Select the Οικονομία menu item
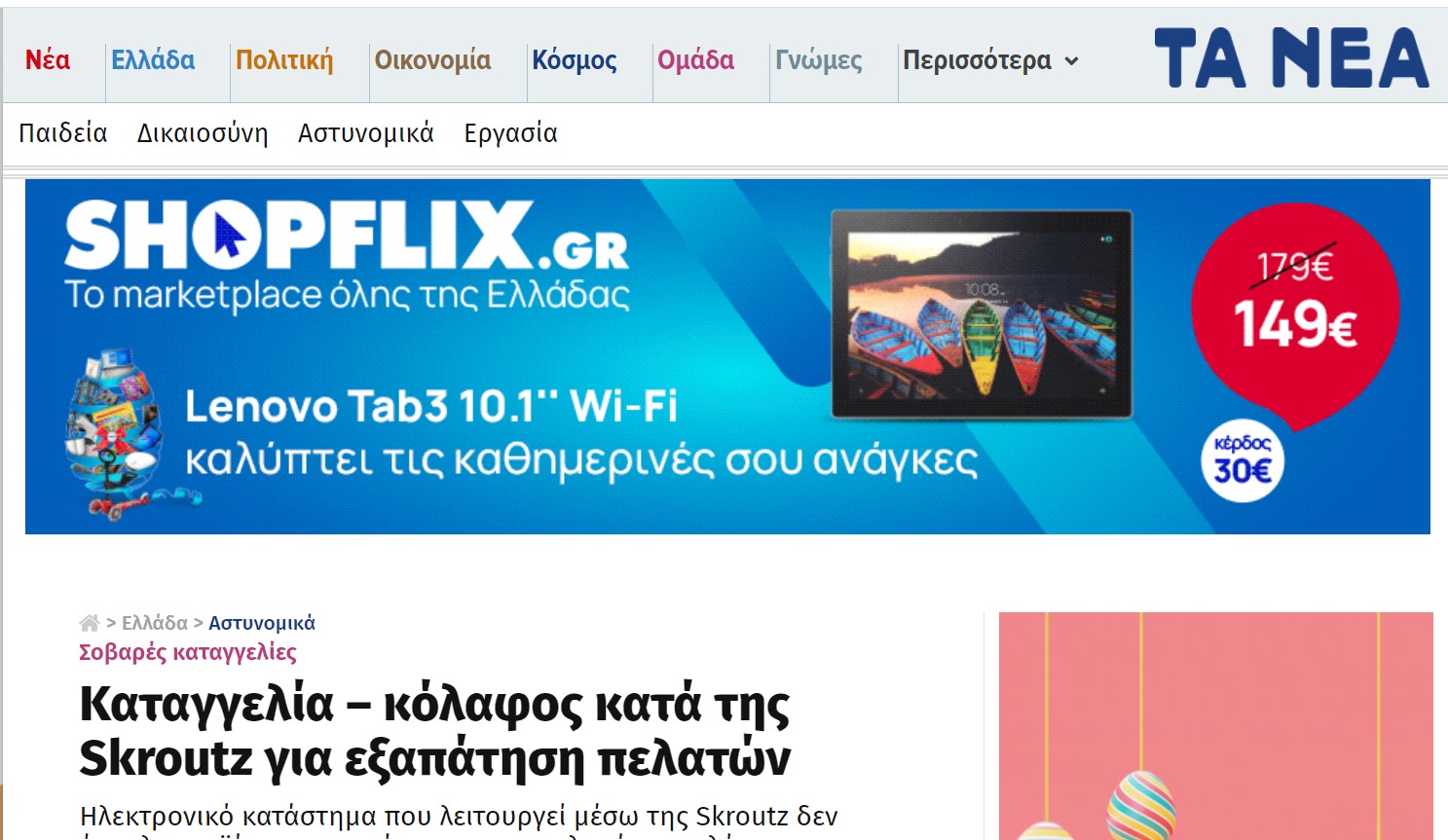 432,60
